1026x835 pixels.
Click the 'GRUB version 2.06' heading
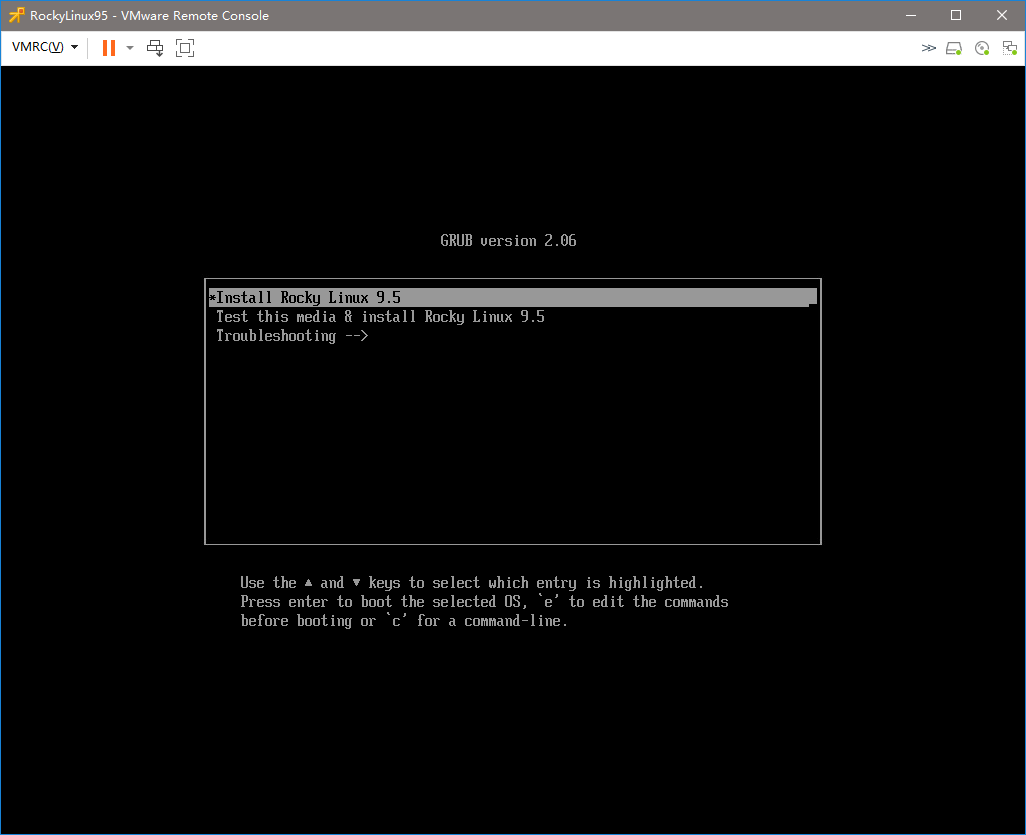pos(508,241)
